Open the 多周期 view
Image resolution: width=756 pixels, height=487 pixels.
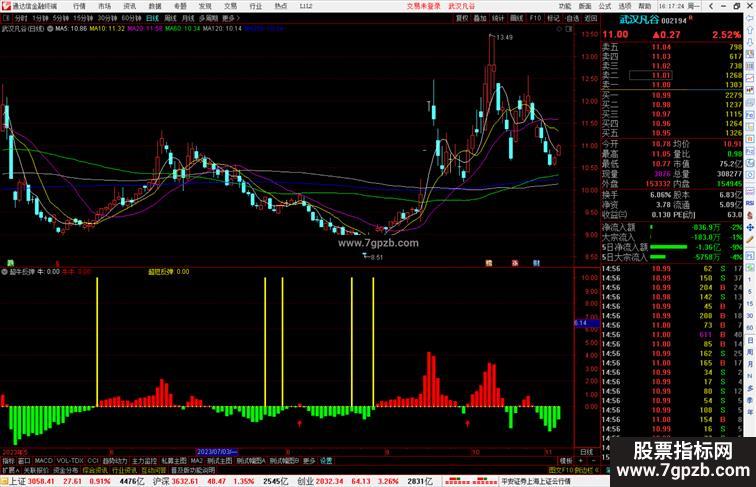click(x=208, y=18)
